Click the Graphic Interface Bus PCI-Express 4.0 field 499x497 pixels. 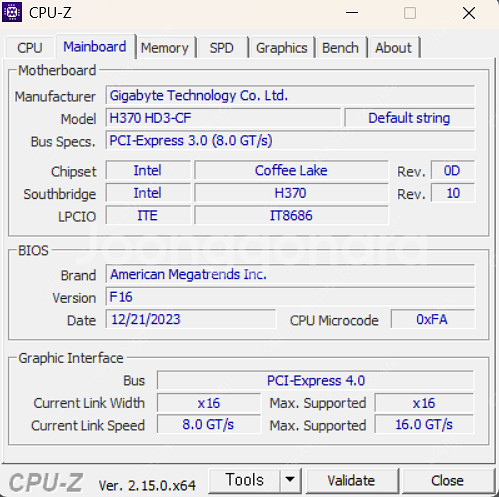click(315, 380)
